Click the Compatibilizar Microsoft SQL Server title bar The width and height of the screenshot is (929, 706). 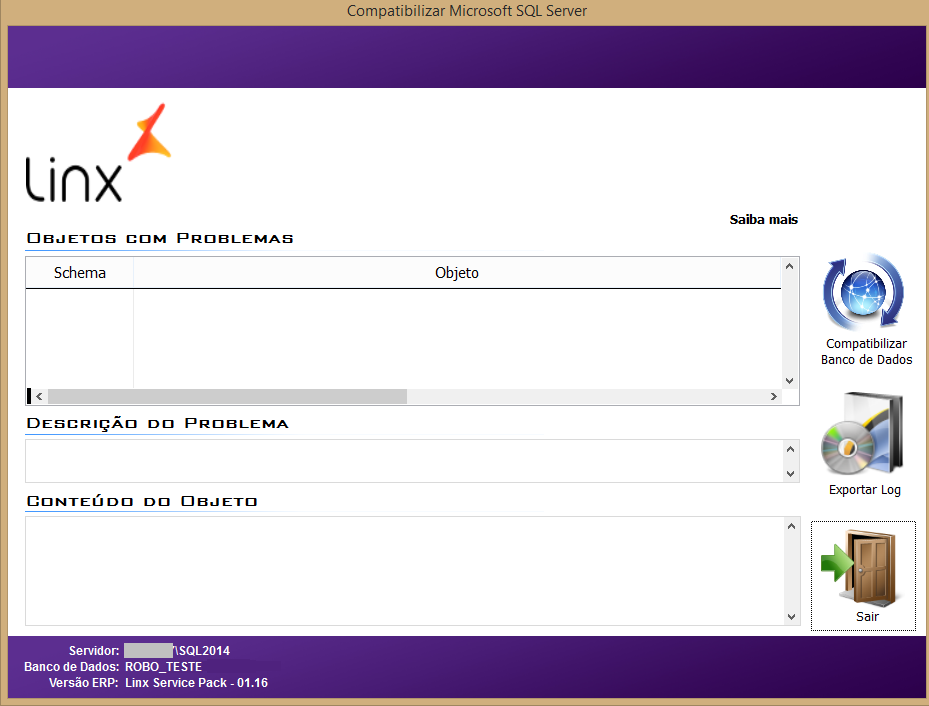[467, 11]
